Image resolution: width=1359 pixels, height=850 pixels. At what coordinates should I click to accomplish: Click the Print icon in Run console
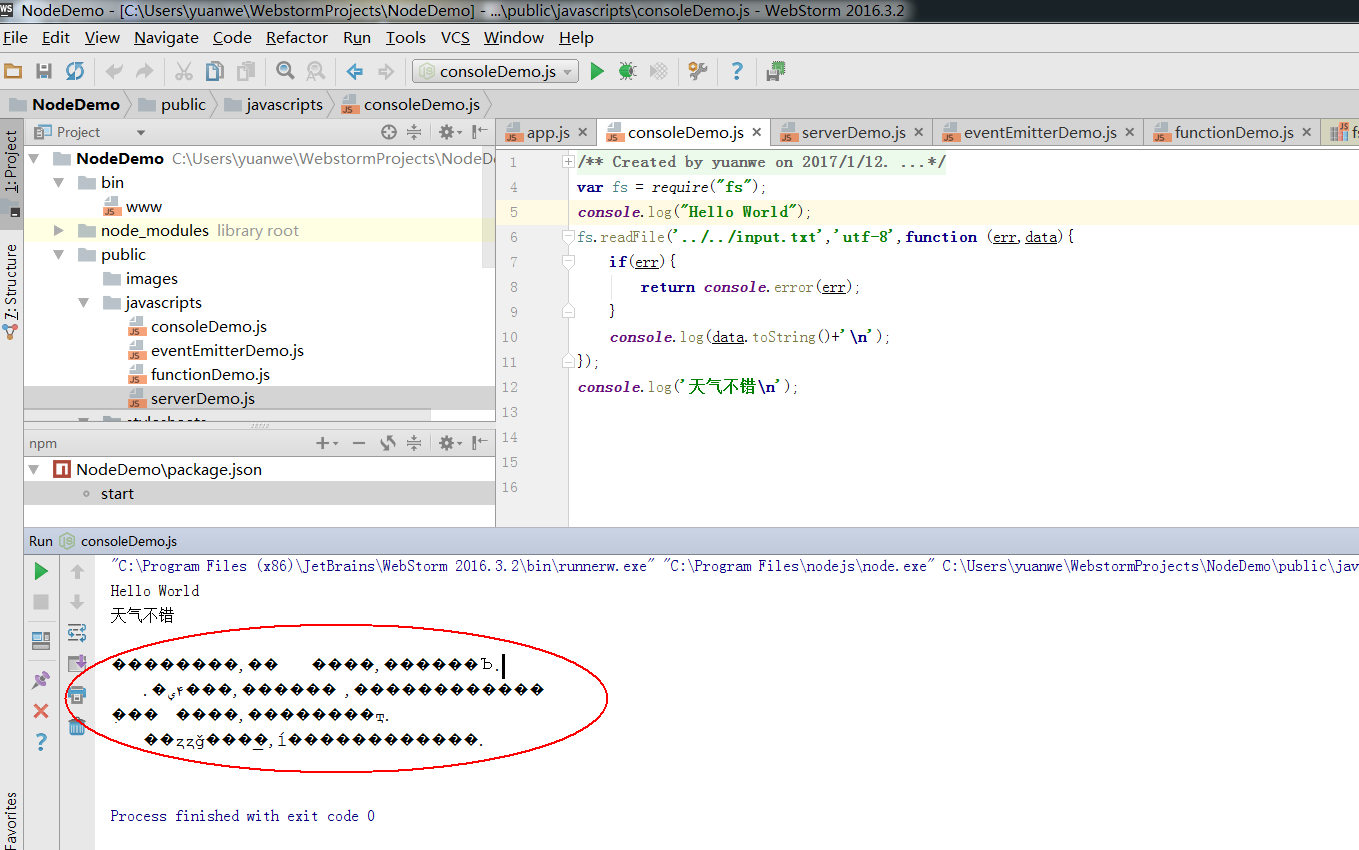coord(77,695)
